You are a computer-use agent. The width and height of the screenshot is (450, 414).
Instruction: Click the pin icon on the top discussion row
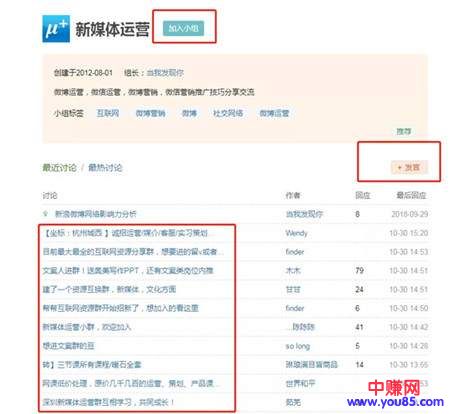pyautogui.click(x=46, y=214)
